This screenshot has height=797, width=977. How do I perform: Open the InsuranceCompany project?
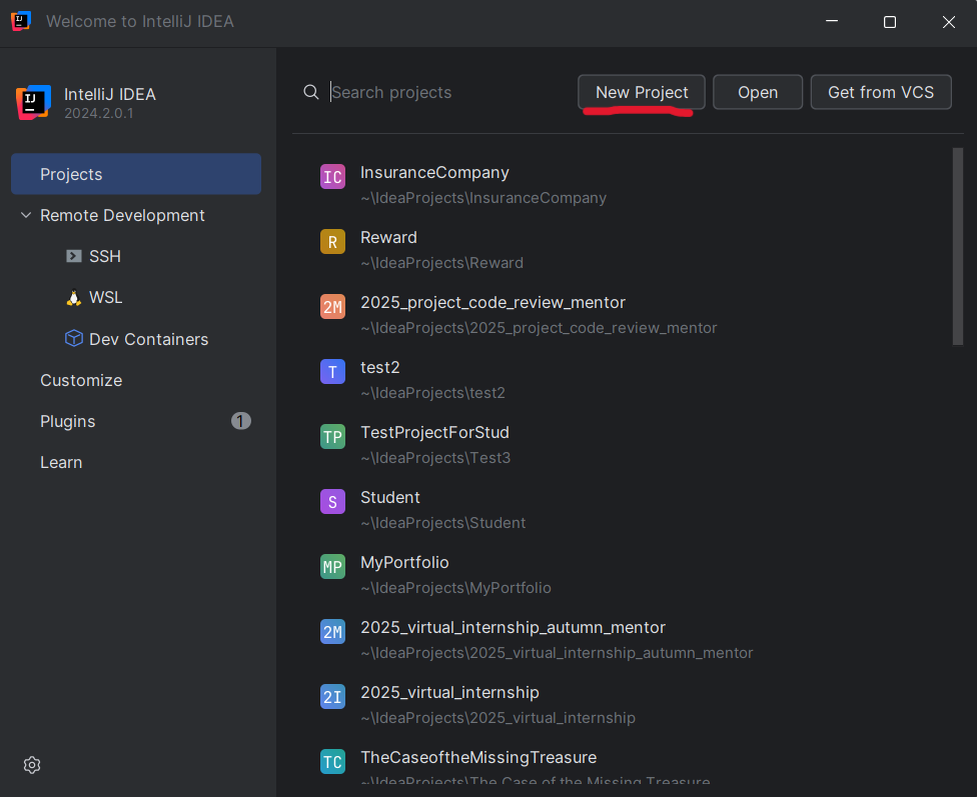tap(434, 173)
